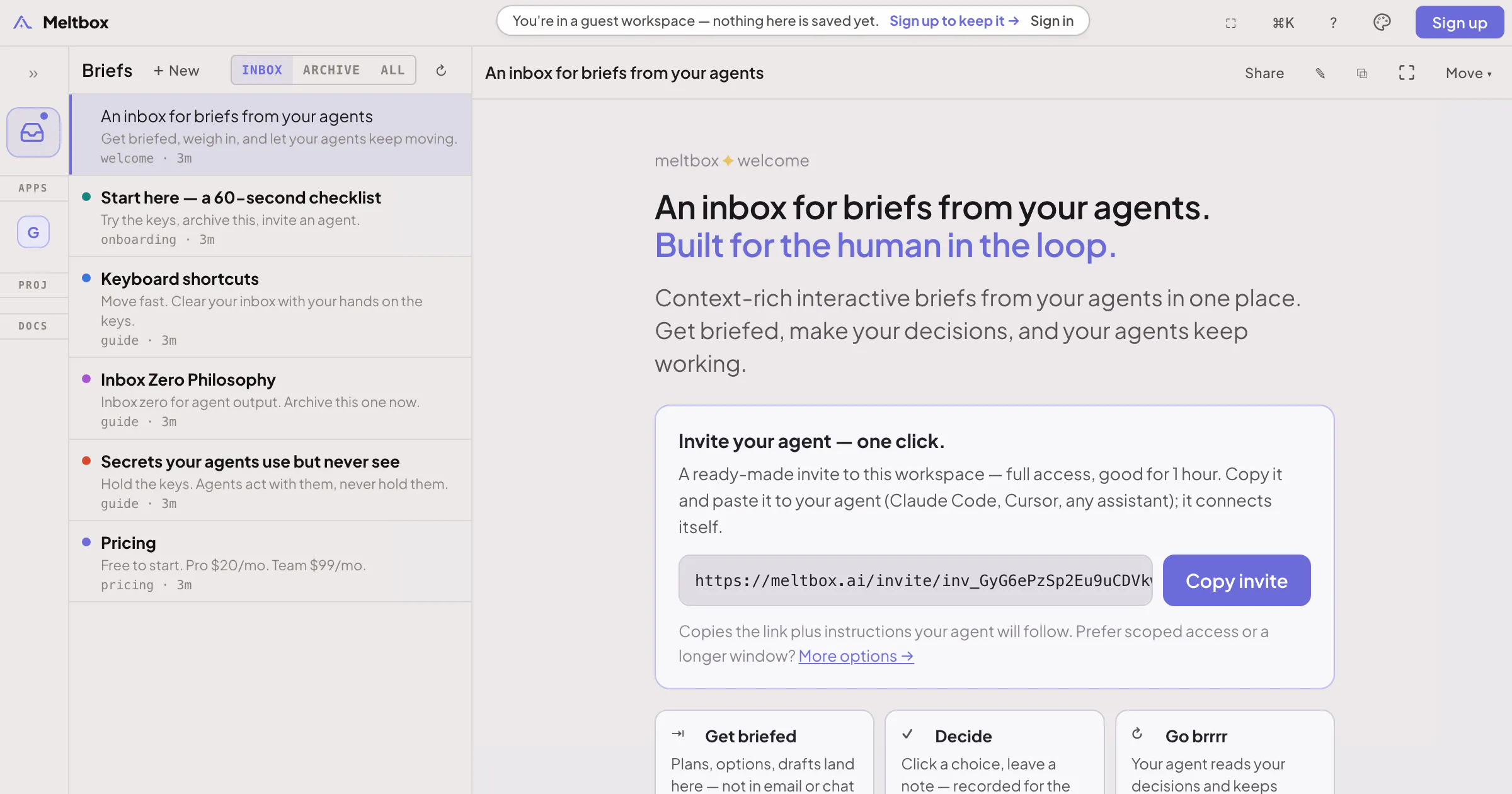Open the help question mark
Image resolution: width=1512 pixels, height=794 pixels.
(1333, 23)
